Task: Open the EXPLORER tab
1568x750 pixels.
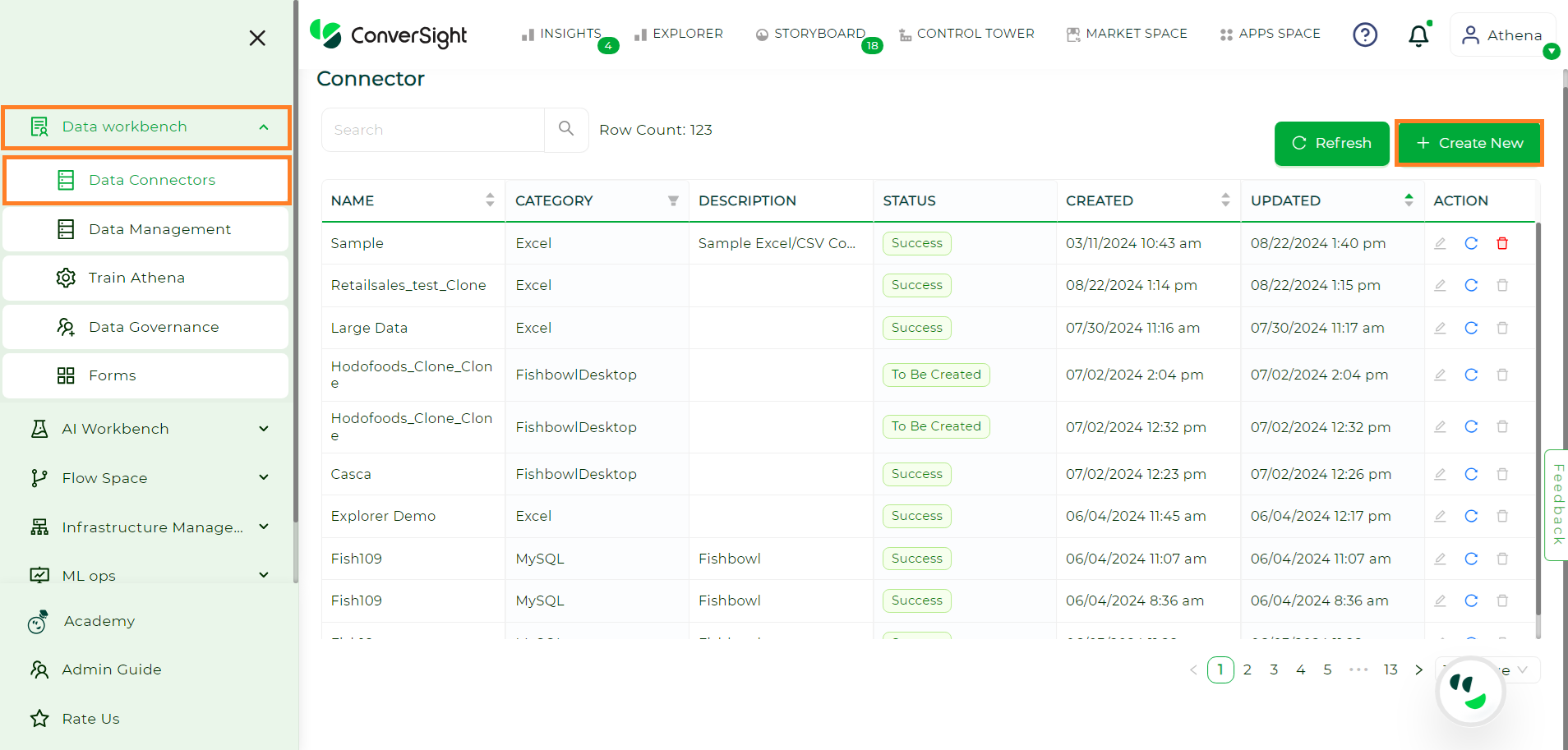Action: coord(678,34)
